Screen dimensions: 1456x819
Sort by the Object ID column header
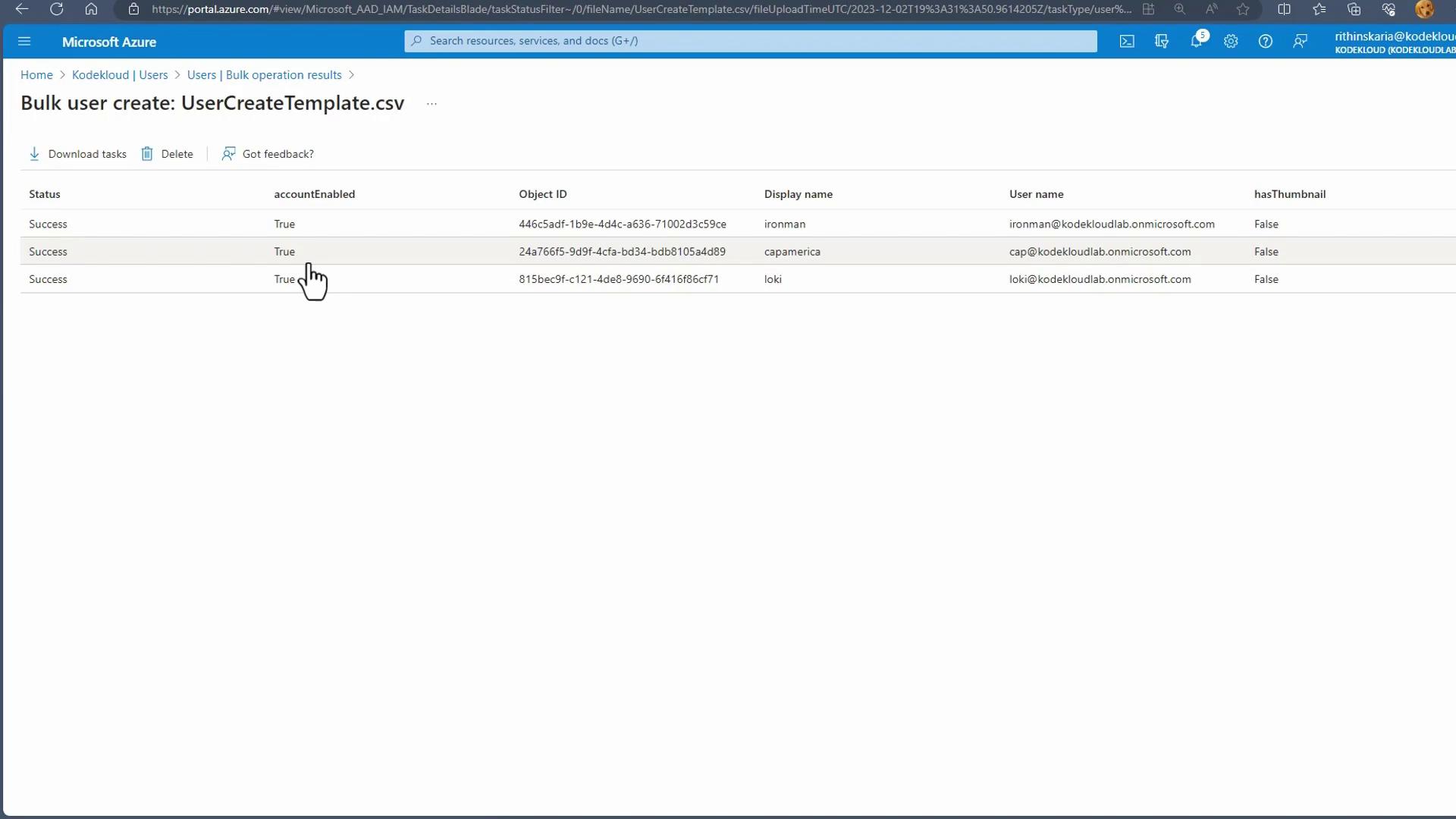[543, 194]
